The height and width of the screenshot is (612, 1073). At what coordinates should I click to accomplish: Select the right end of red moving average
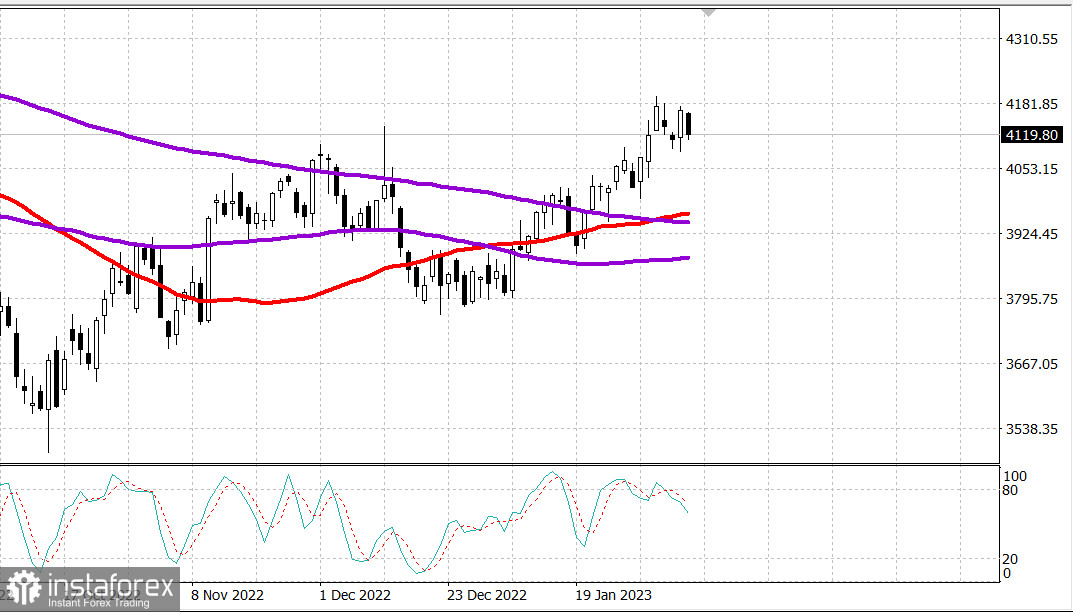686,214
